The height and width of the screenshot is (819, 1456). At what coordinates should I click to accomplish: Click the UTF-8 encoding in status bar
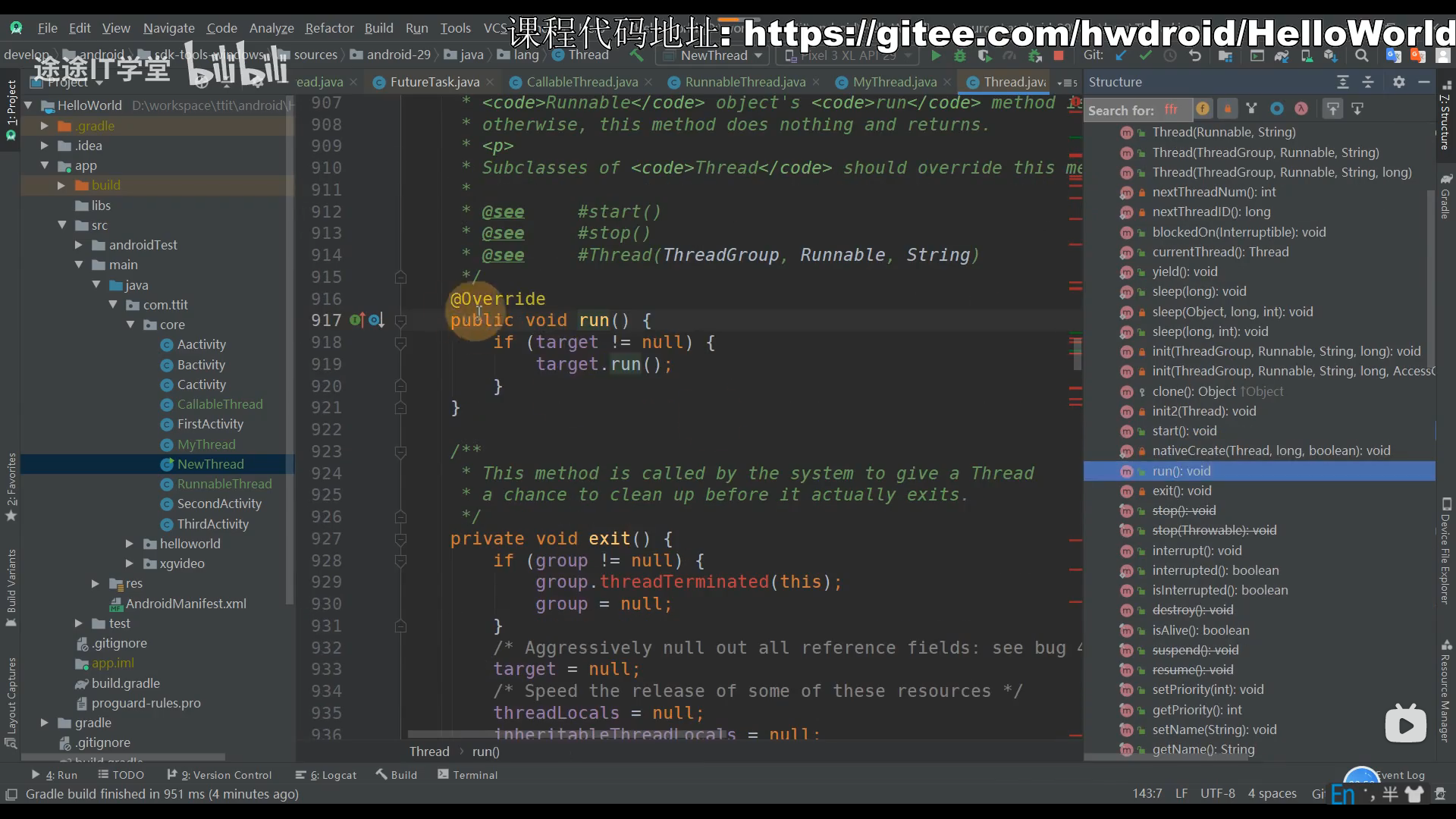click(1217, 793)
